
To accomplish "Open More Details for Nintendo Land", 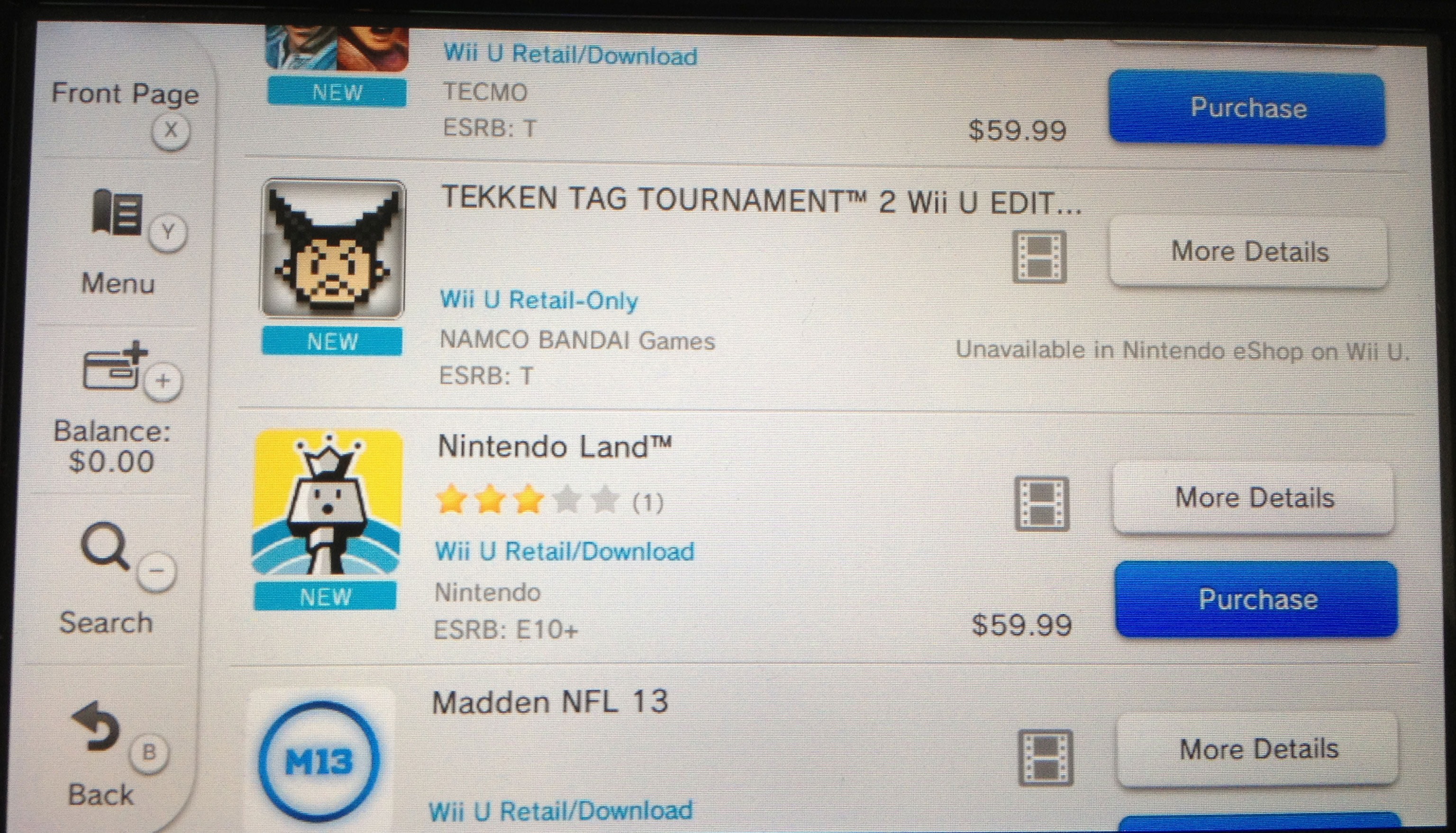I will tap(1254, 498).
